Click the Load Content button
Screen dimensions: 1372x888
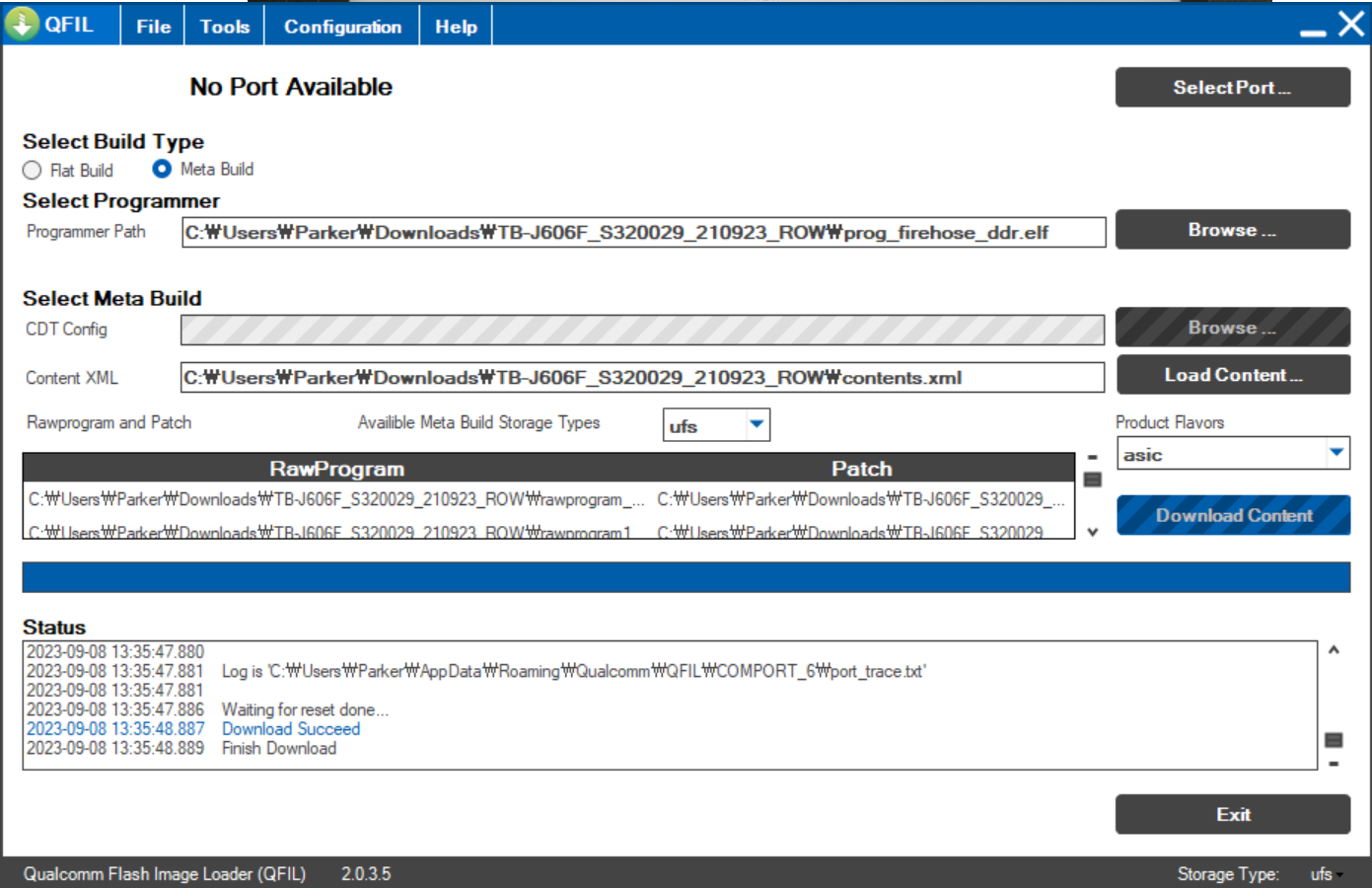coord(1233,374)
